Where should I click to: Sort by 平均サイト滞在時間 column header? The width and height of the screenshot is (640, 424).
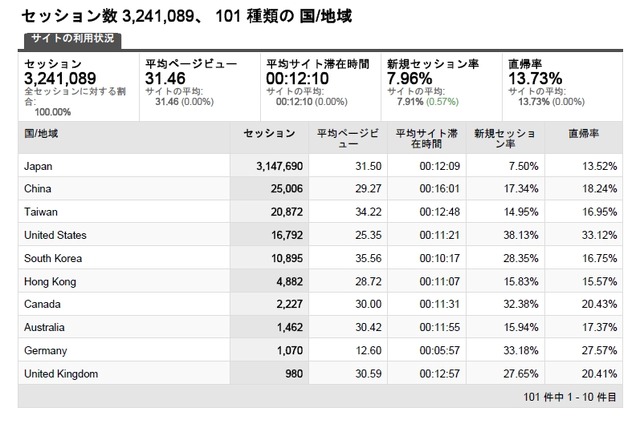click(x=427, y=138)
